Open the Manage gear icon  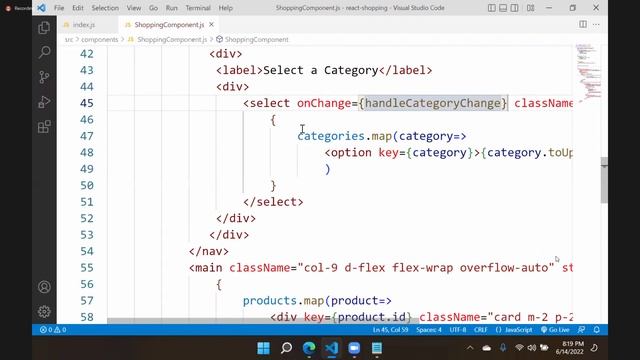tap(44, 311)
